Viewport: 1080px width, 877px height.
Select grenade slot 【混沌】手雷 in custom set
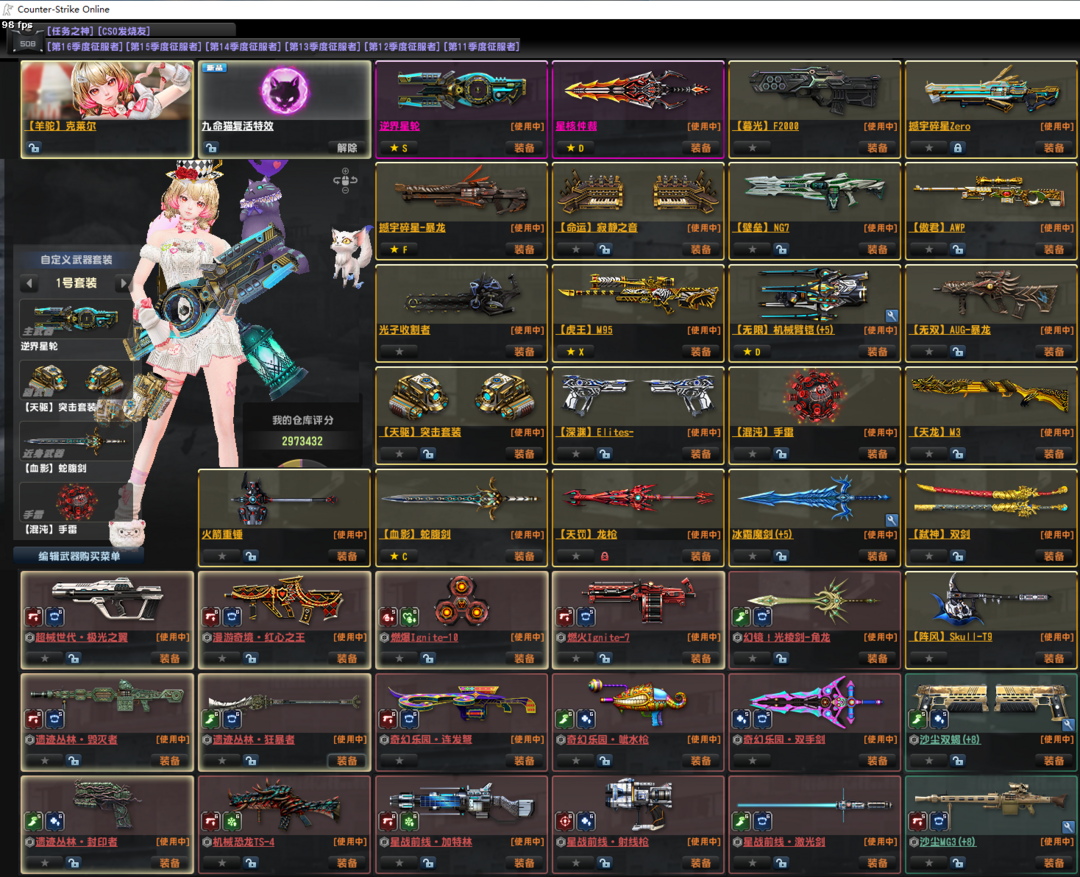(x=76, y=502)
